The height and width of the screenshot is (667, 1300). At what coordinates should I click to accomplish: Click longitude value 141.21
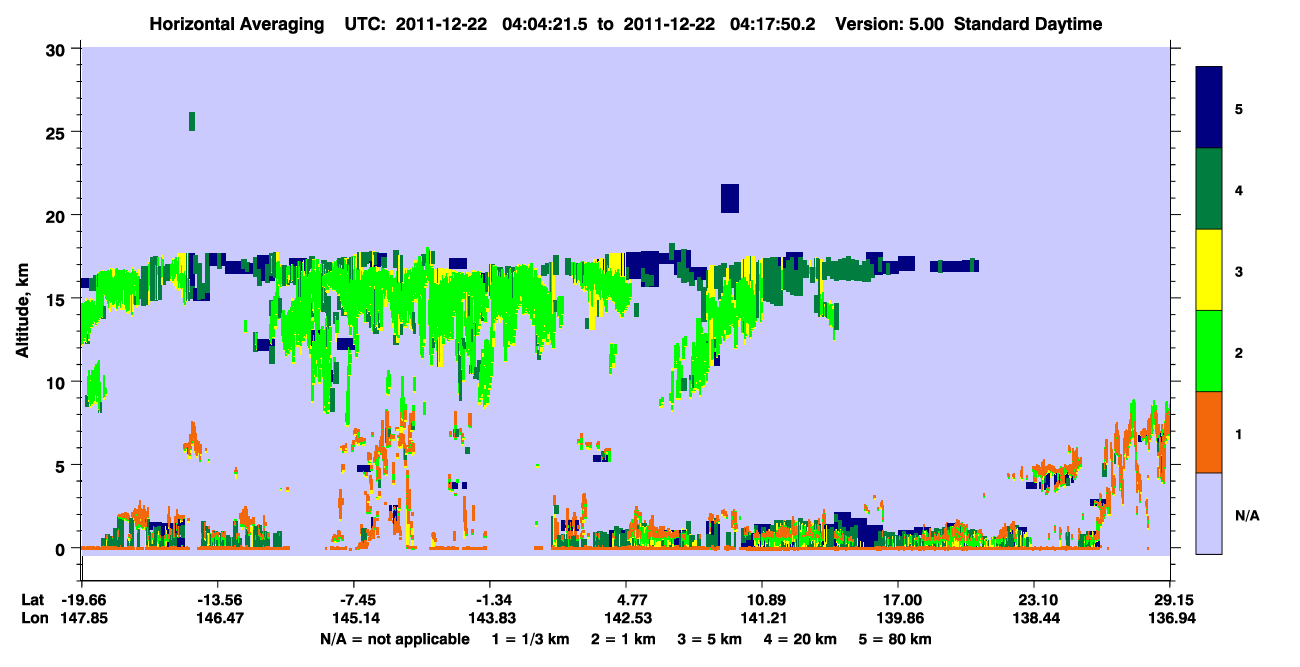click(x=762, y=619)
